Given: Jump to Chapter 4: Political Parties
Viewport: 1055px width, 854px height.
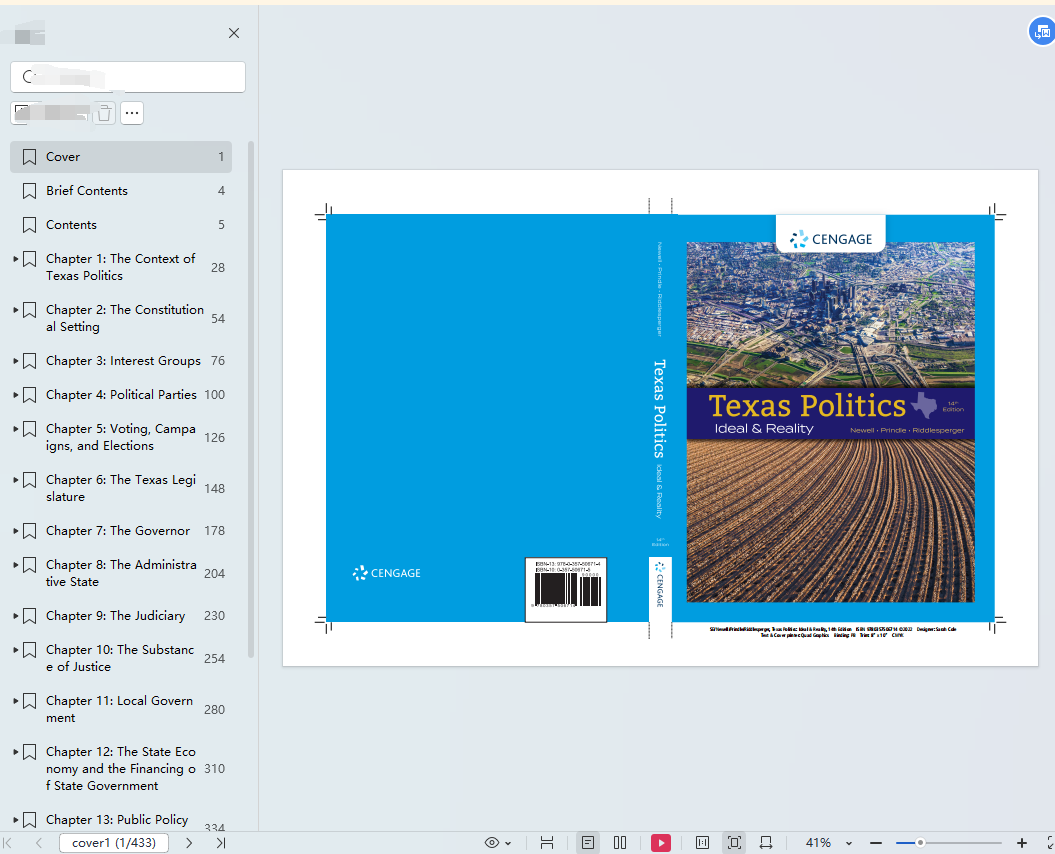Looking at the screenshot, I should point(121,395).
